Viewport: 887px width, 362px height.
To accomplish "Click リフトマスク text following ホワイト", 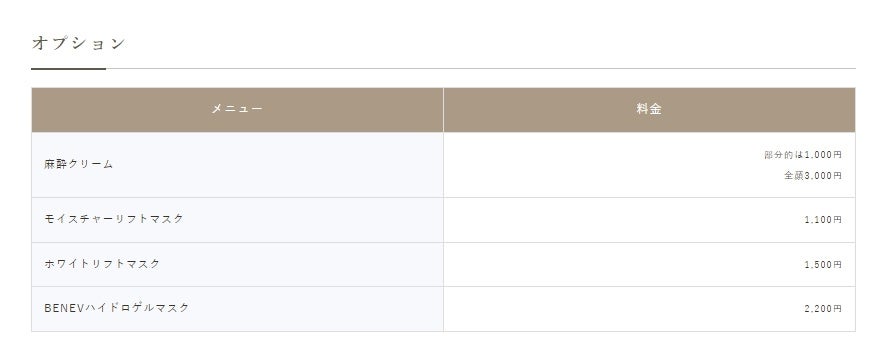I will [x=126, y=264].
